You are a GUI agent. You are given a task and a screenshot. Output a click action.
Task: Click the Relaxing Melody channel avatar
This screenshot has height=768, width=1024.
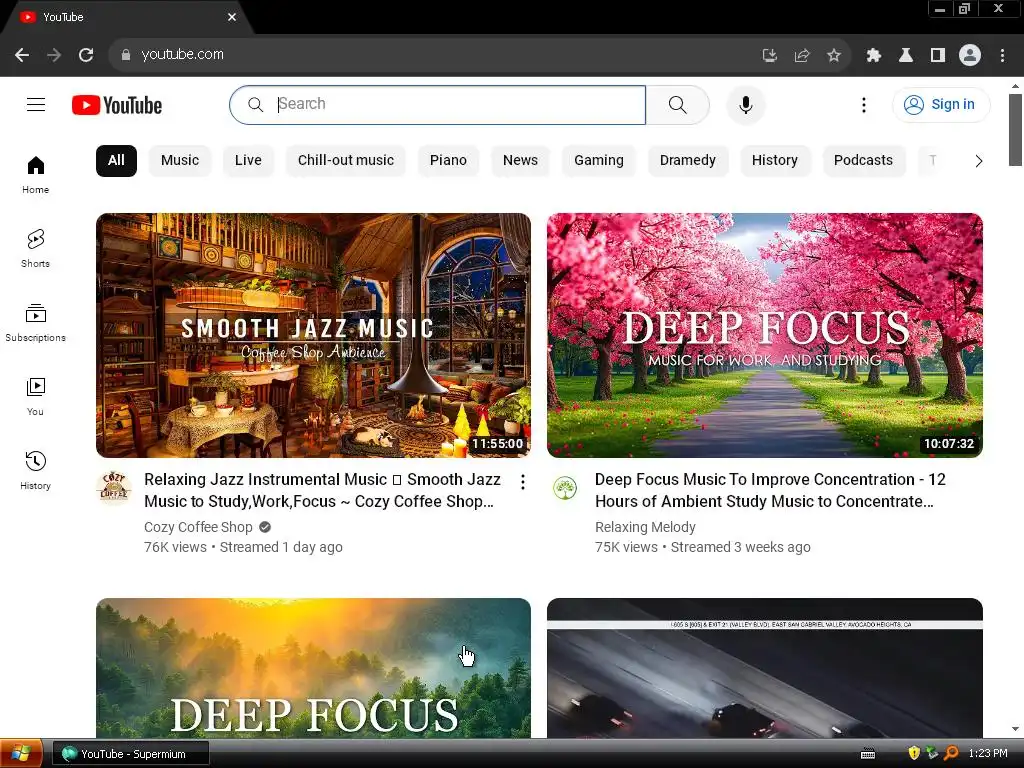click(565, 488)
